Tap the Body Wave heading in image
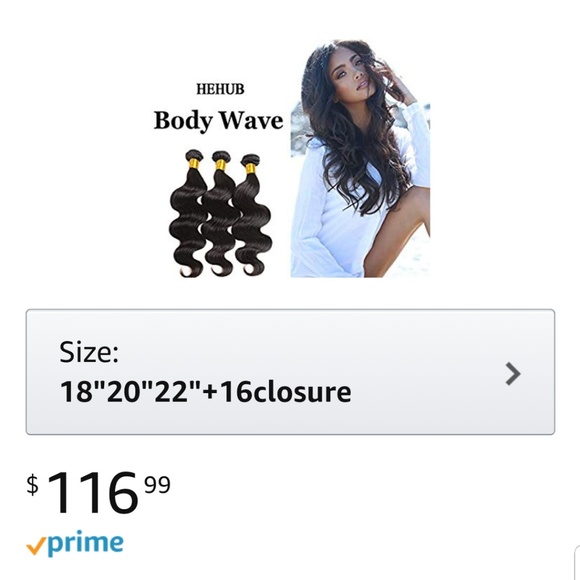The image size is (580, 580). (x=218, y=121)
